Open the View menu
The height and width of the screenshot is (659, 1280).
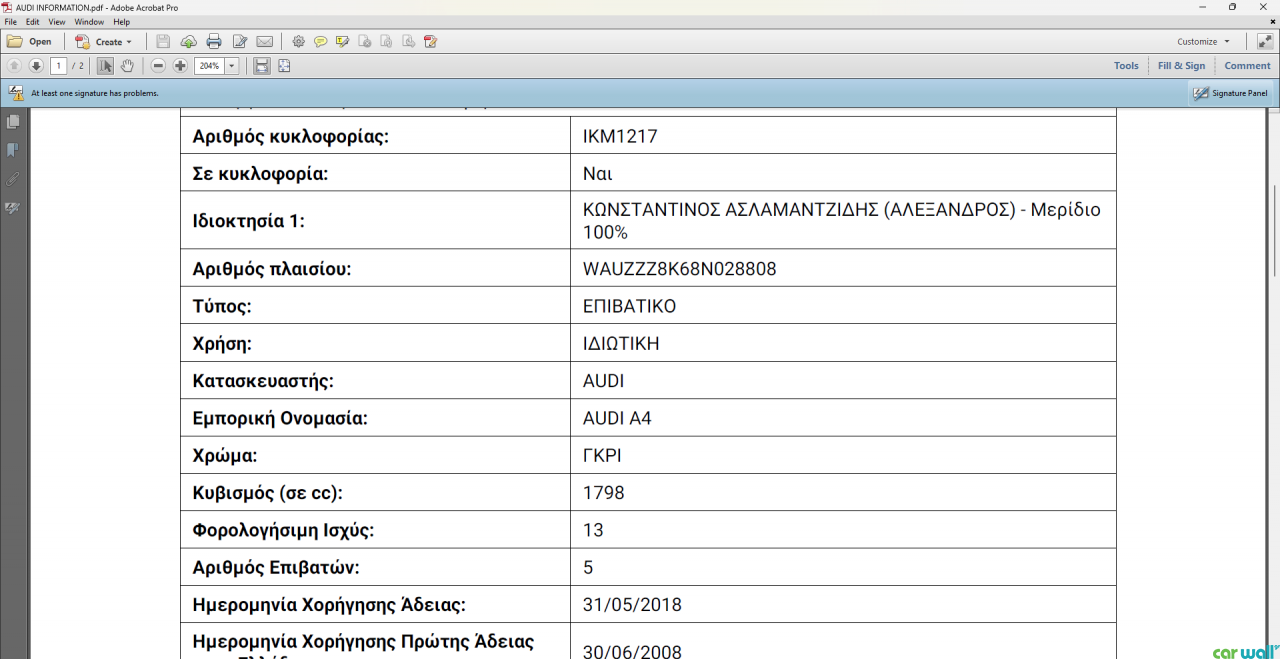[57, 22]
